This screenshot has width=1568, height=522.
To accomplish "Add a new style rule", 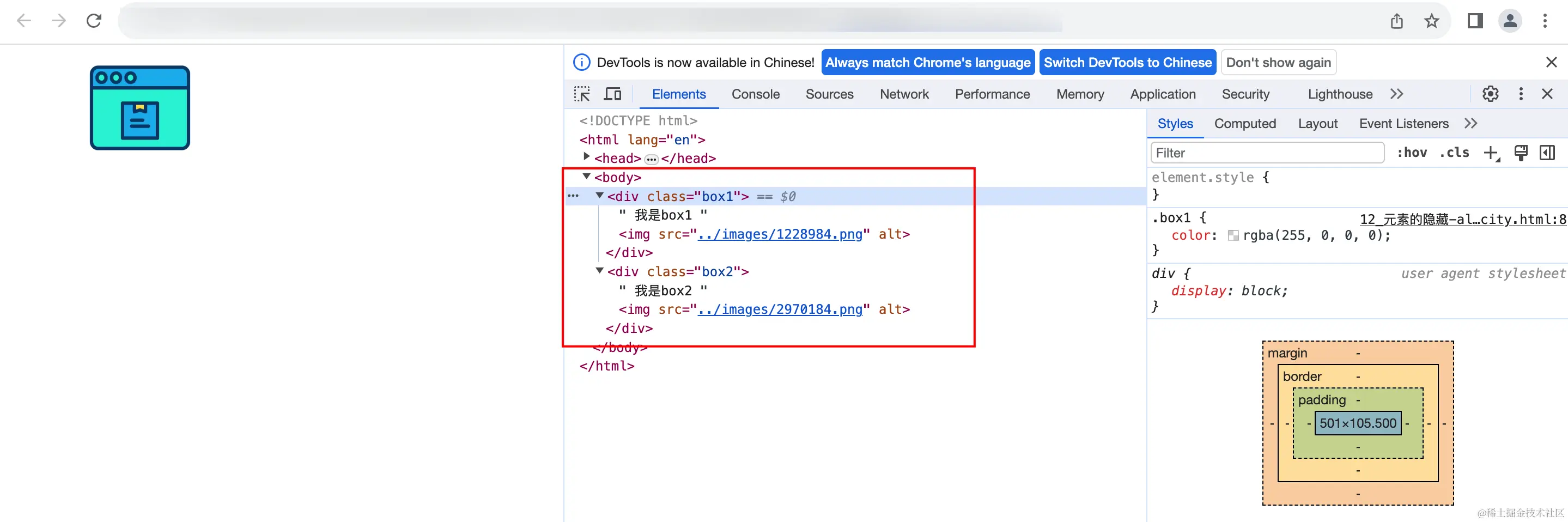I will point(1491,153).
